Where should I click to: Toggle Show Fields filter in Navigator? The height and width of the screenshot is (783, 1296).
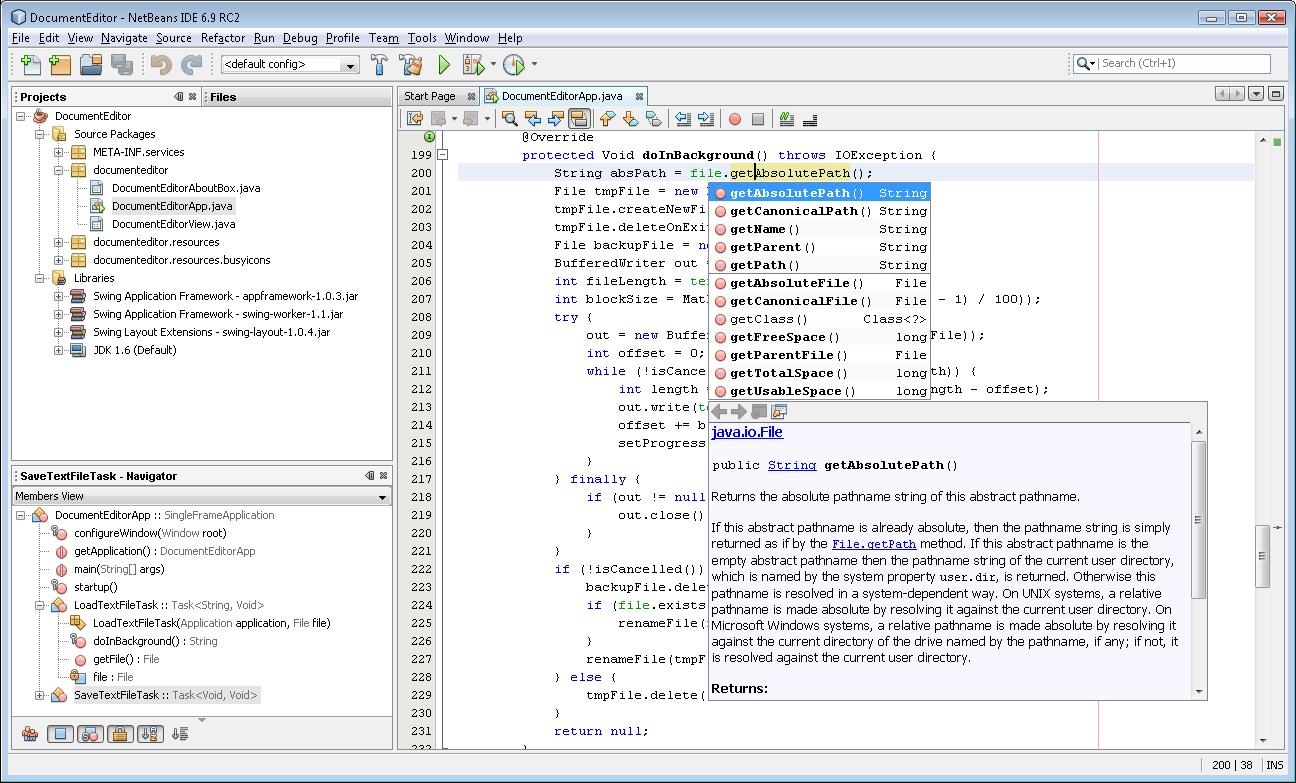click(60, 734)
